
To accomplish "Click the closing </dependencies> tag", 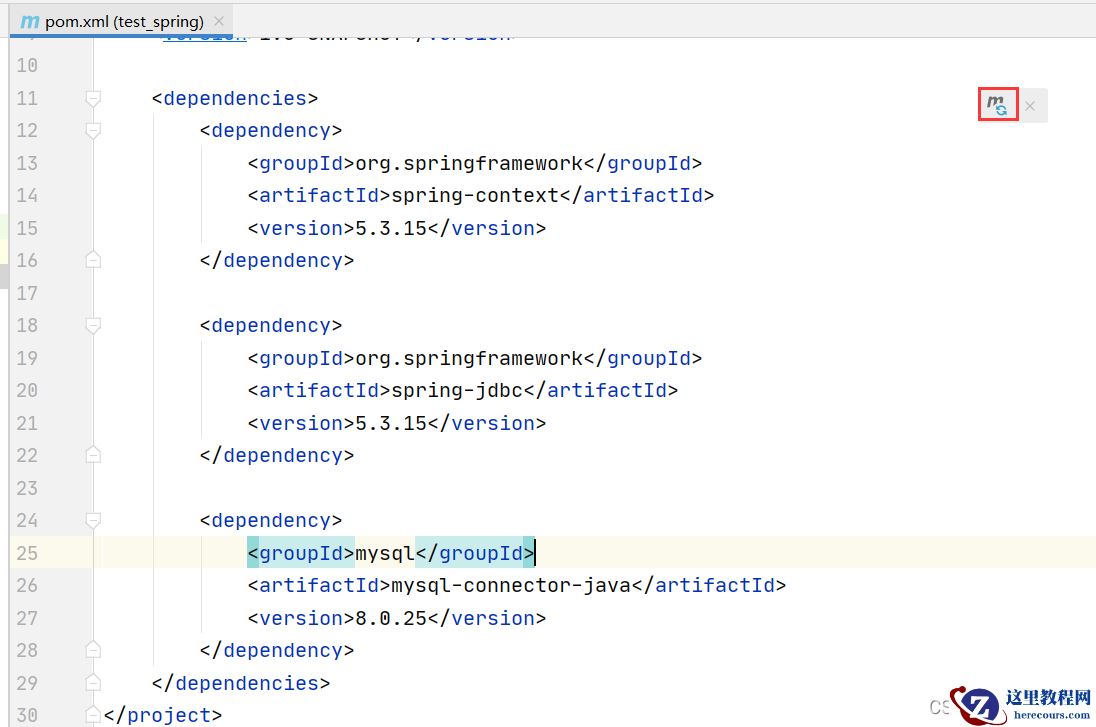I will [241, 683].
